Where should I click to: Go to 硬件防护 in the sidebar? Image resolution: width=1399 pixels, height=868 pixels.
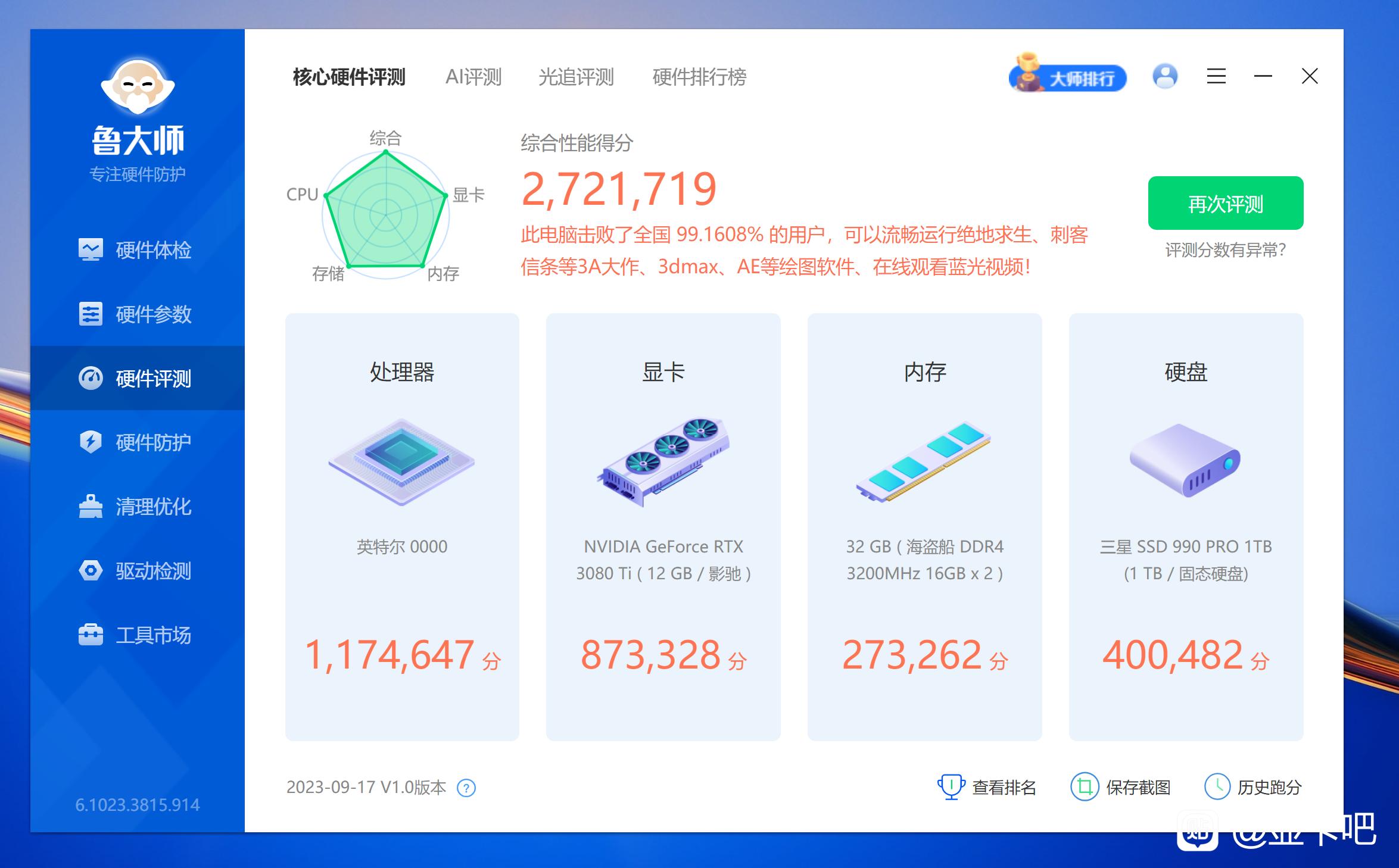pyautogui.click(x=137, y=442)
